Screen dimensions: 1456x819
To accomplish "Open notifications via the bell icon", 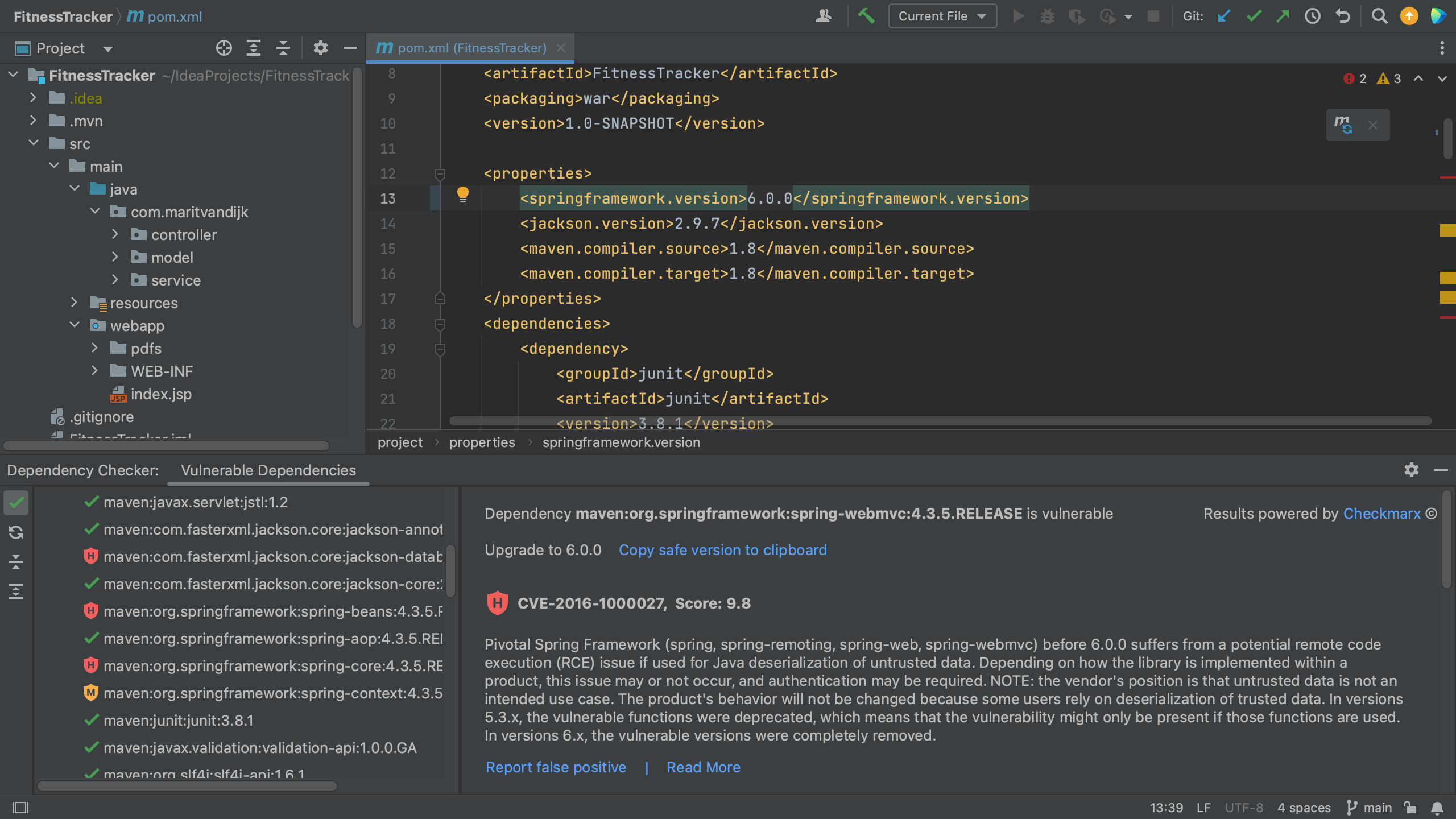I will click(x=1437, y=807).
